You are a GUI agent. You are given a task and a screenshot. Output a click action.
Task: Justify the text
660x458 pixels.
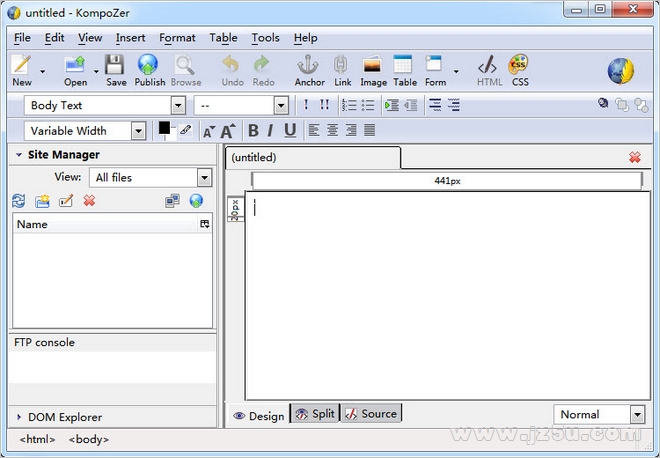pyautogui.click(x=370, y=130)
